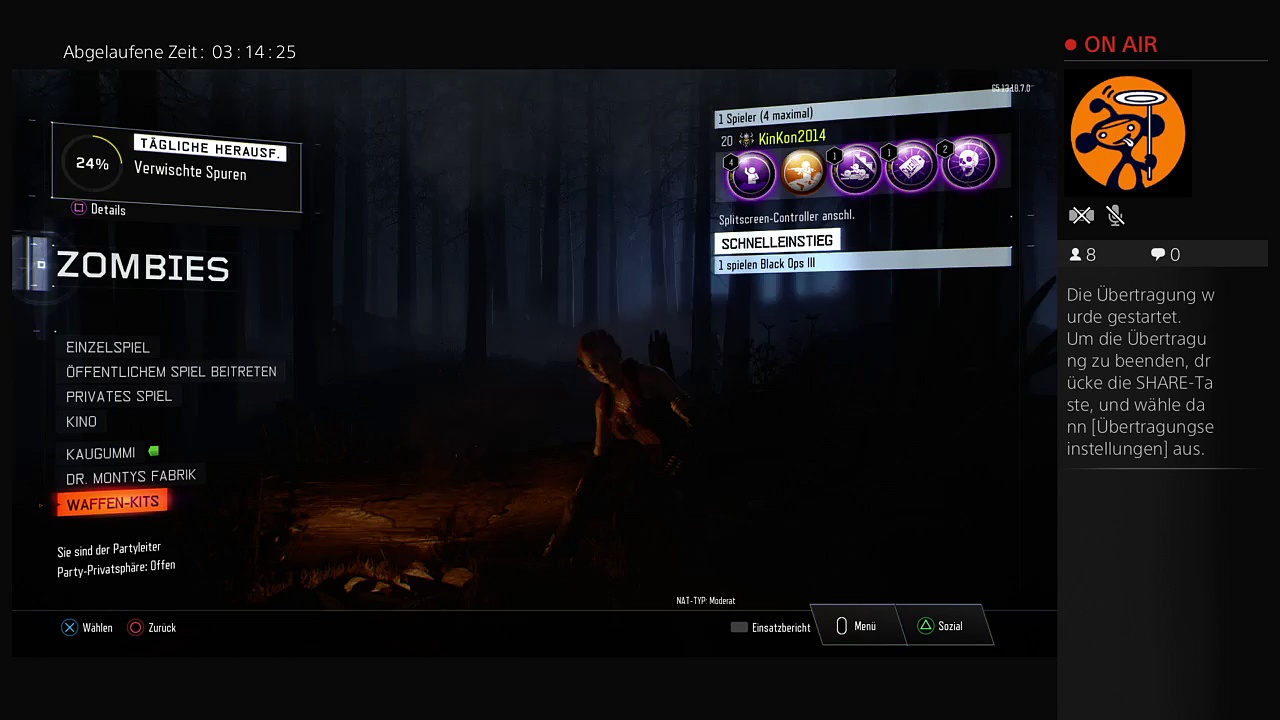Click the TÄGLICHE HERAUSF. label
The image size is (1280, 720).
pyautogui.click(x=210, y=150)
